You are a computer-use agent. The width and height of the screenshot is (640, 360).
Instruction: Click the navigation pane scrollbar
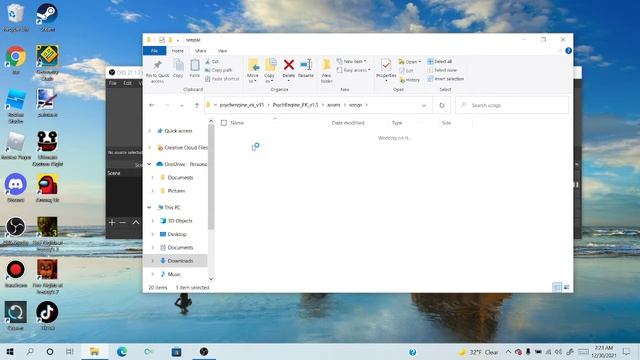(x=211, y=176)
